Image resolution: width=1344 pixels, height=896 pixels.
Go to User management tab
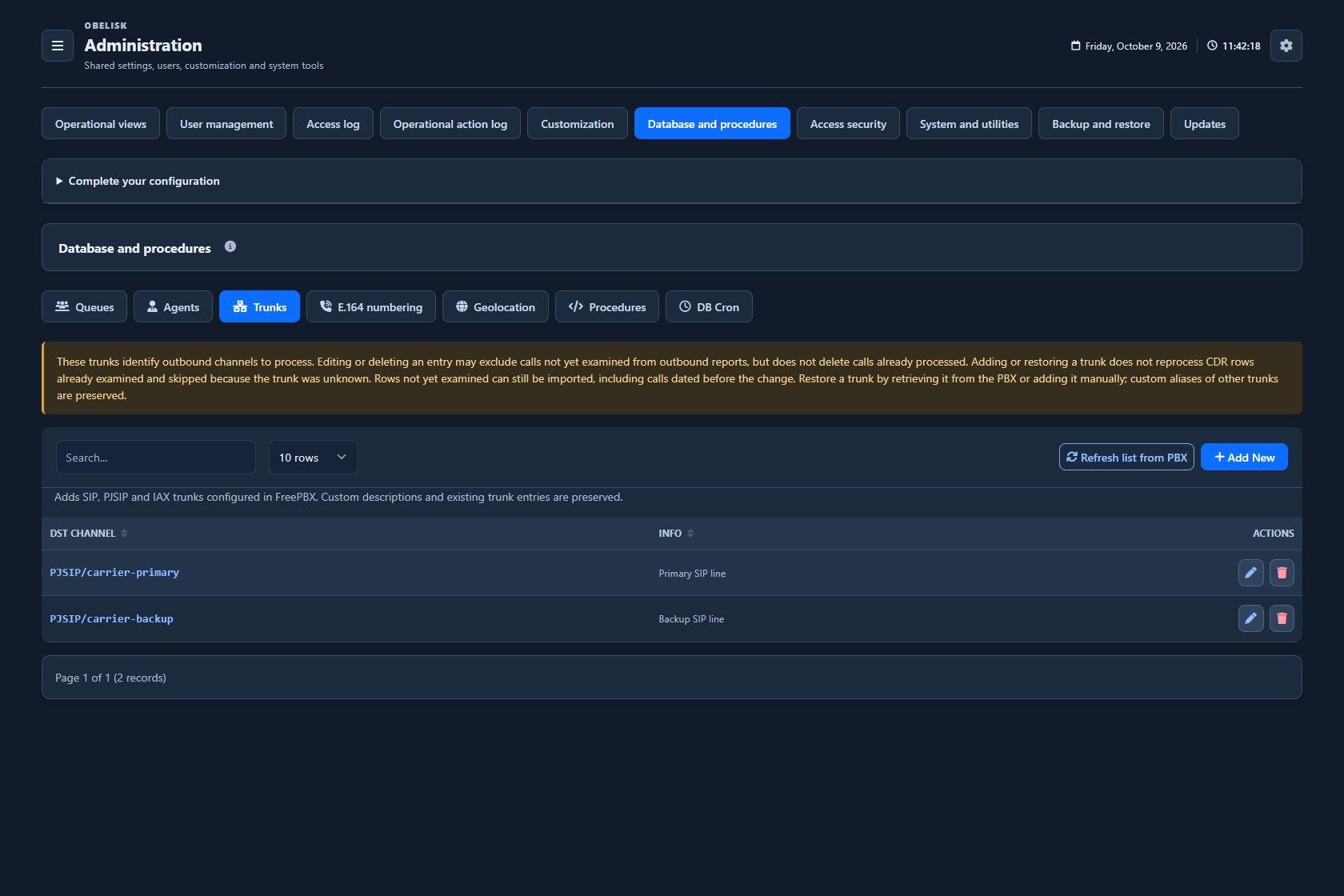coord(226,123)
